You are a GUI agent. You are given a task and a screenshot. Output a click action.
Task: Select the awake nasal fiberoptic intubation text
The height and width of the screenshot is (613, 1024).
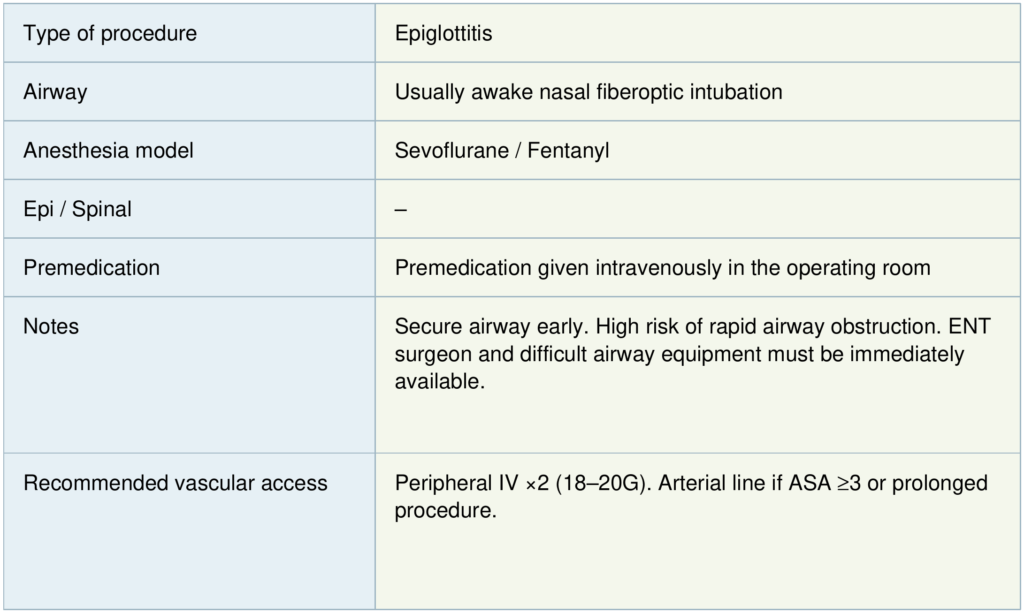coord(588,92)
